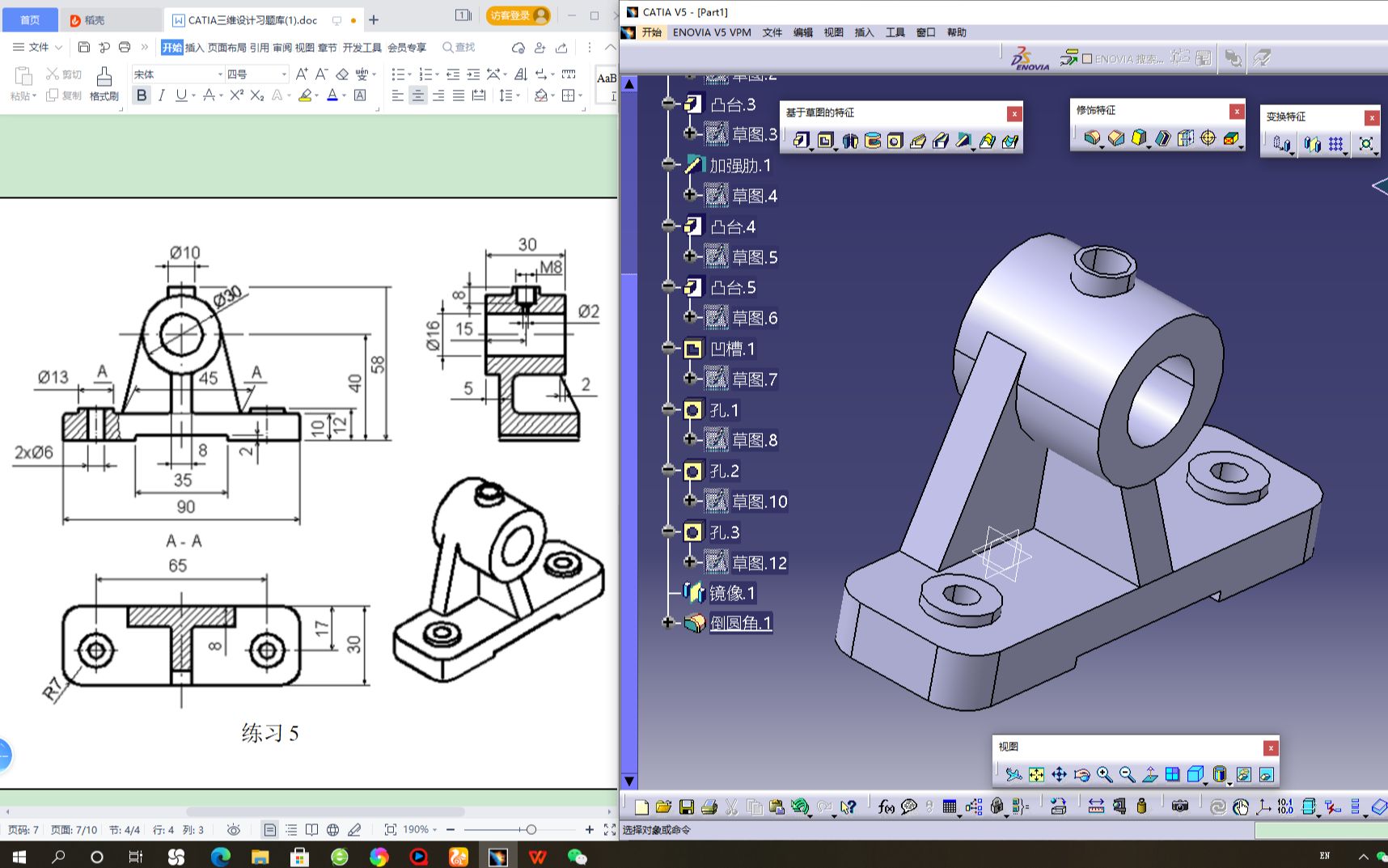Open the 页面布局 tab in WPS
Viewport: 1388px width, 868px height.
point(226,47)
